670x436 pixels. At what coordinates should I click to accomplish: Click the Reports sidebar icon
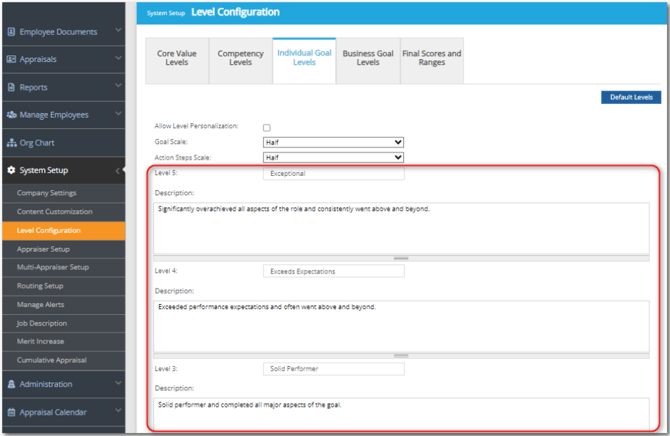(11, 87)
